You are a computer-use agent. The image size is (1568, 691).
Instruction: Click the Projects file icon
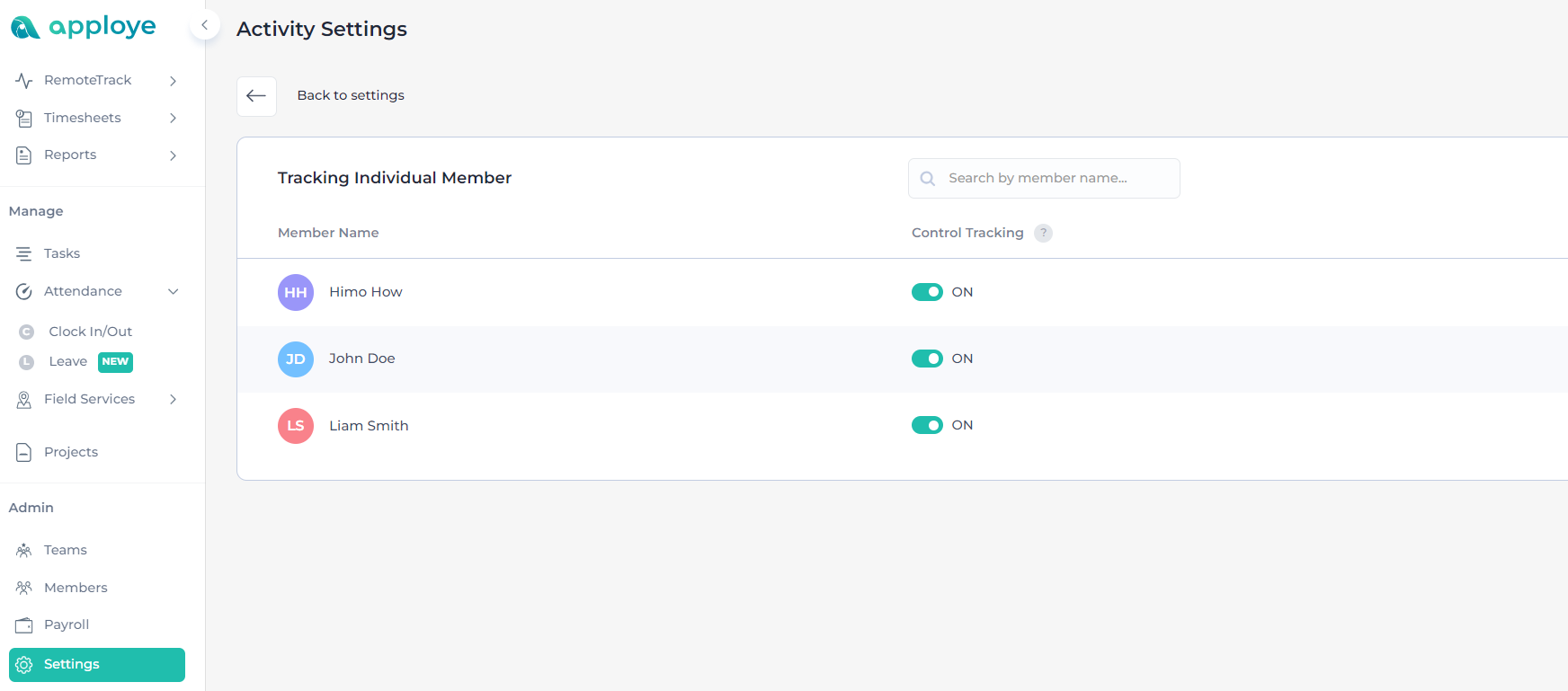coord(24,452)
